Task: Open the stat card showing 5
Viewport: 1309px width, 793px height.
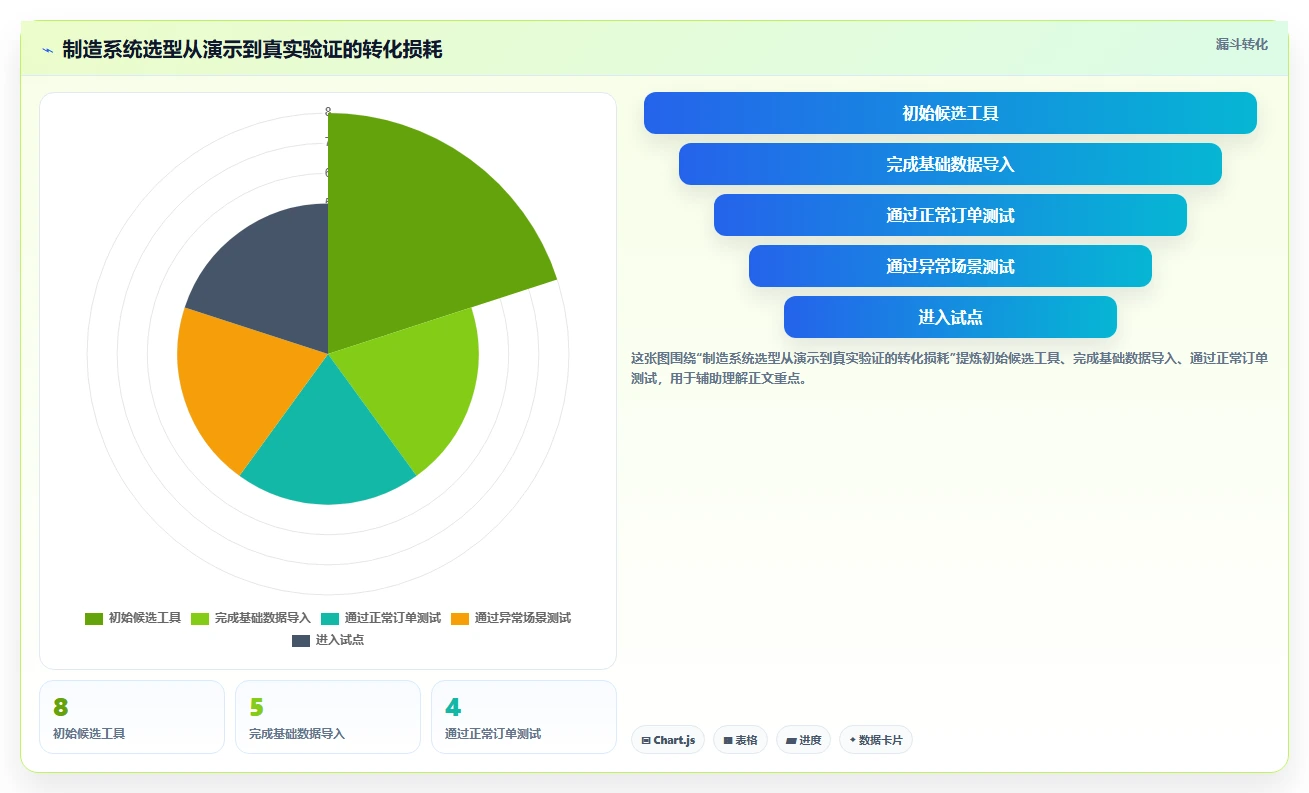Action: (328, 717)
